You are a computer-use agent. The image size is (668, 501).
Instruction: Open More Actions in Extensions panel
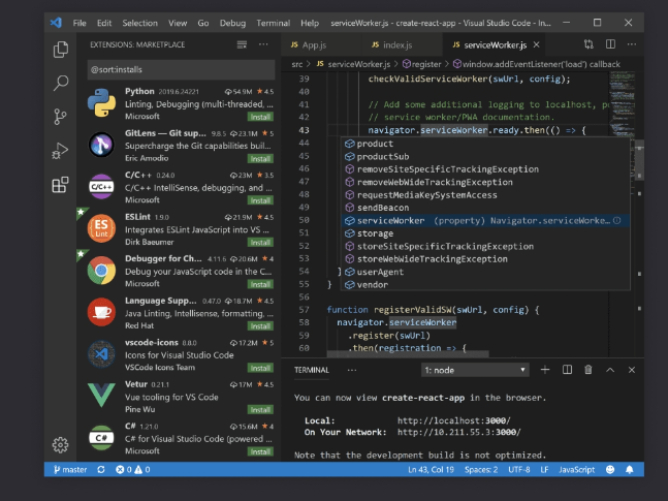point(263,44)
